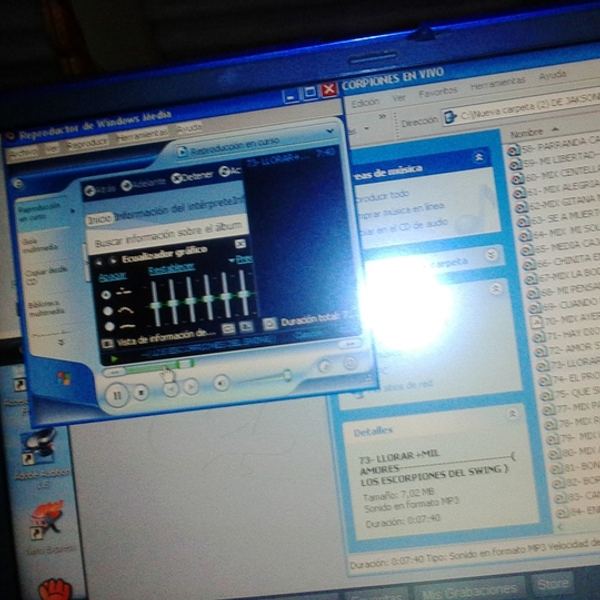The height and width of the screenshot is (600, 600).
Task: Click the green seek bar
Action: pyautogui.click(x=159, y=367)
